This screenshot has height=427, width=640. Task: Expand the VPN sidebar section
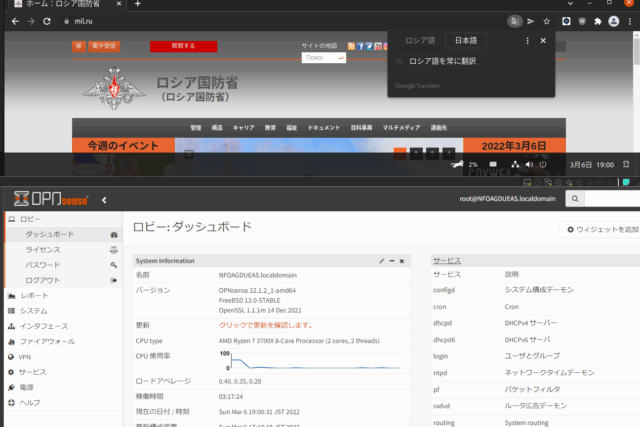pyautogui.click(x=63, y=357)
